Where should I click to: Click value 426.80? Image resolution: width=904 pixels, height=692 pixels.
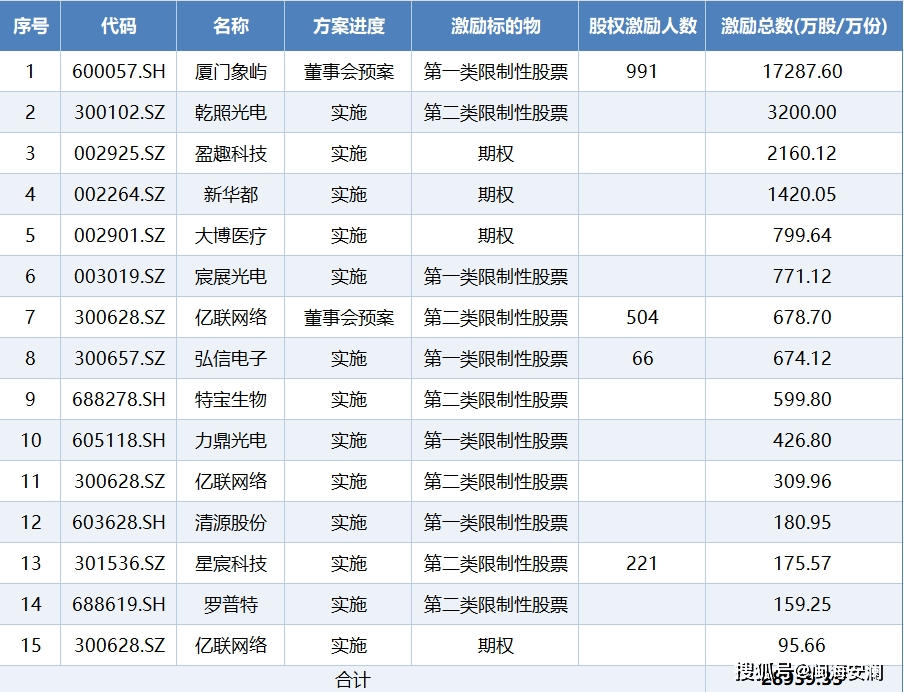click(802, 440)
